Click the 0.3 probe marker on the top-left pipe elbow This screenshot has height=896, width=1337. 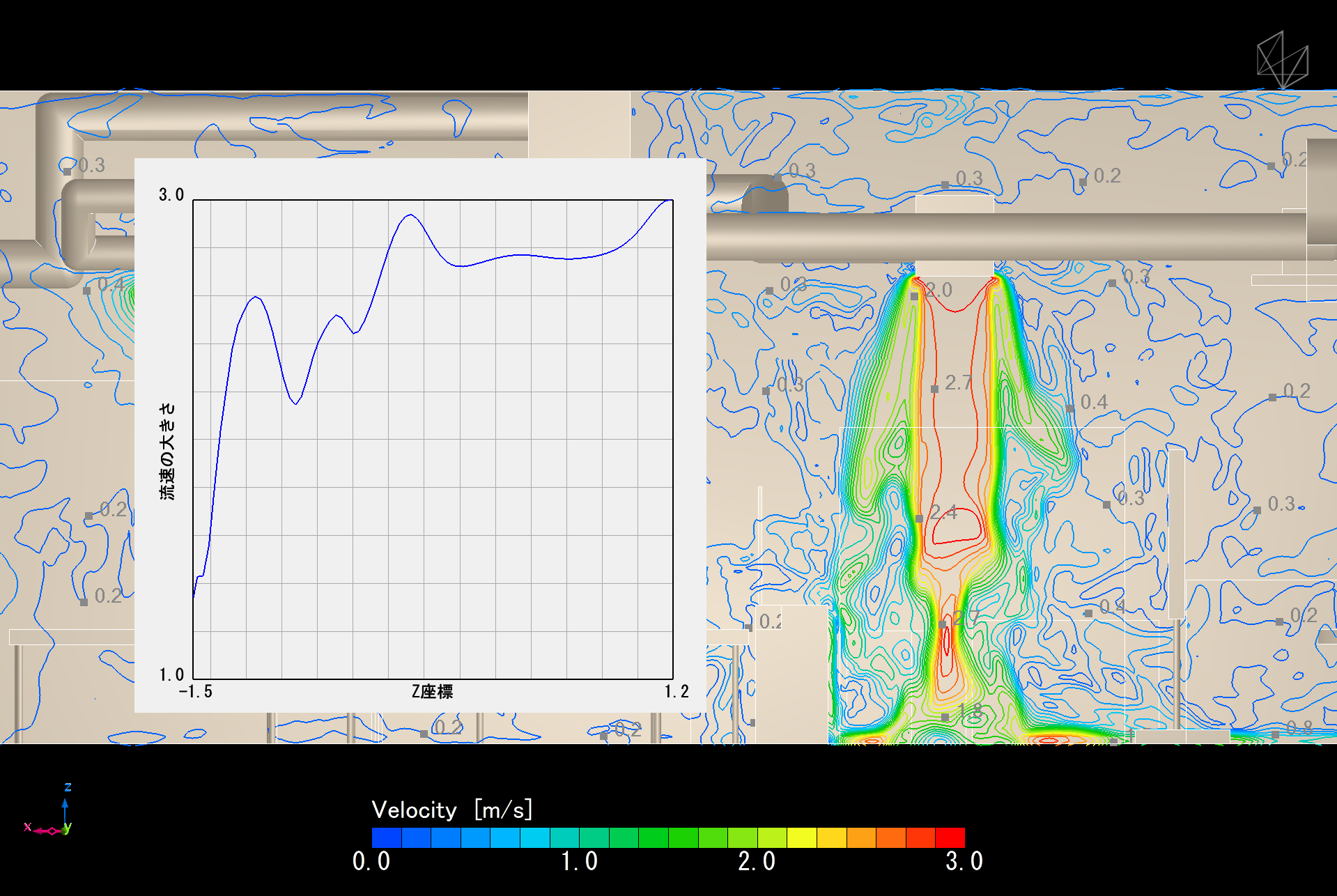(x=67, y=171)
